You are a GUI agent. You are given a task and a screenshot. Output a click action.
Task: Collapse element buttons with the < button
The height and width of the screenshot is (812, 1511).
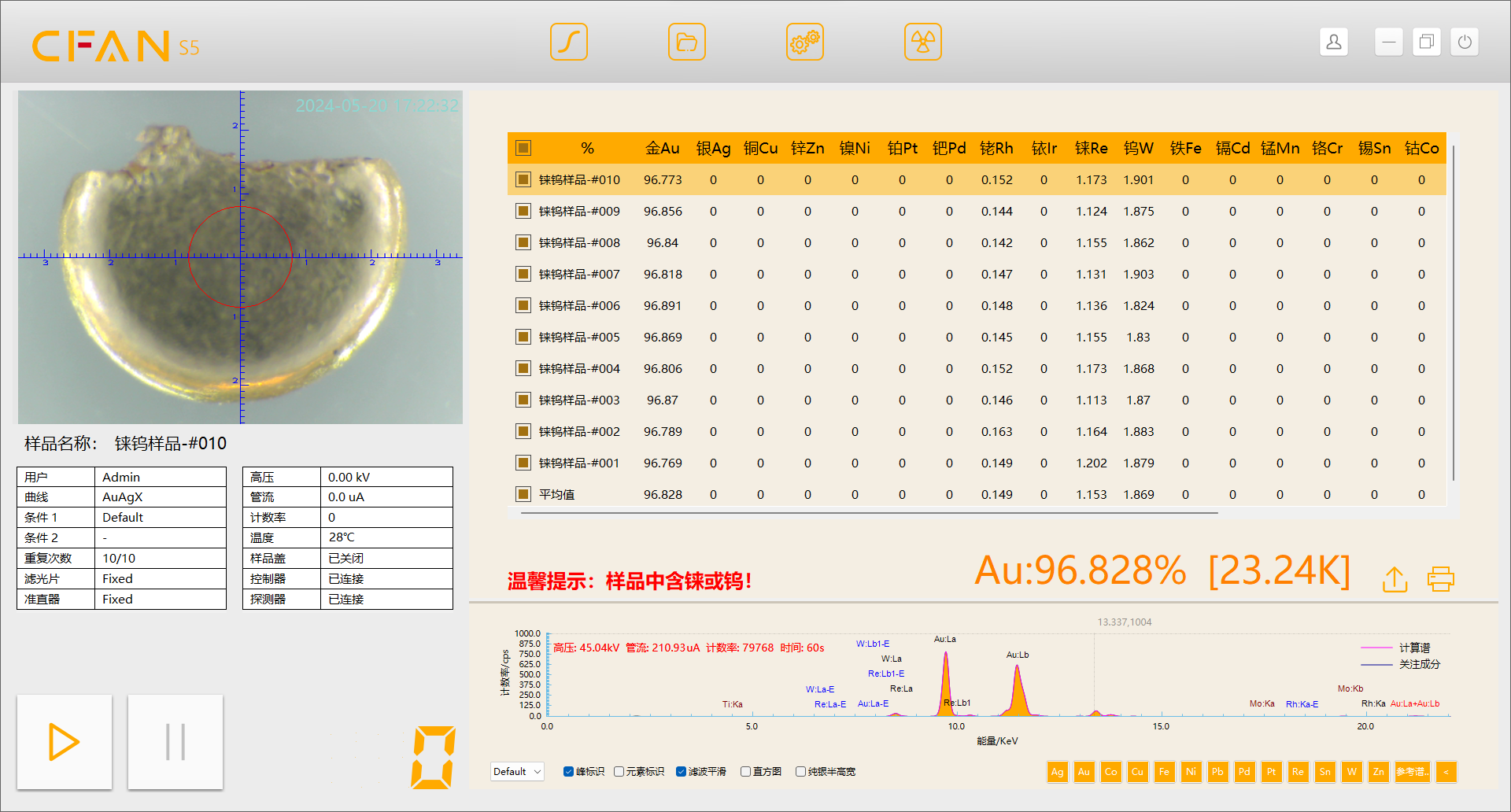coord(1446,772)
